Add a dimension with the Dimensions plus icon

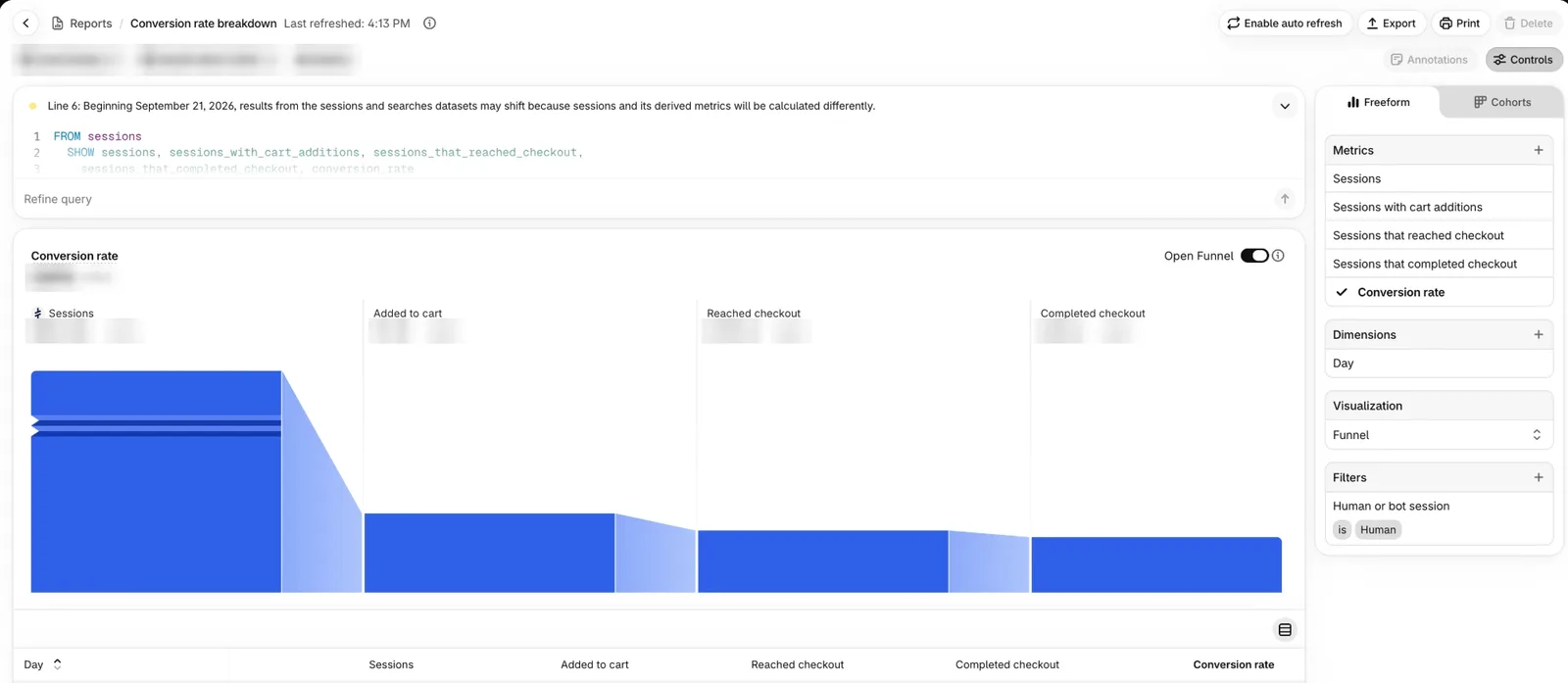[x=1539, y=334]
